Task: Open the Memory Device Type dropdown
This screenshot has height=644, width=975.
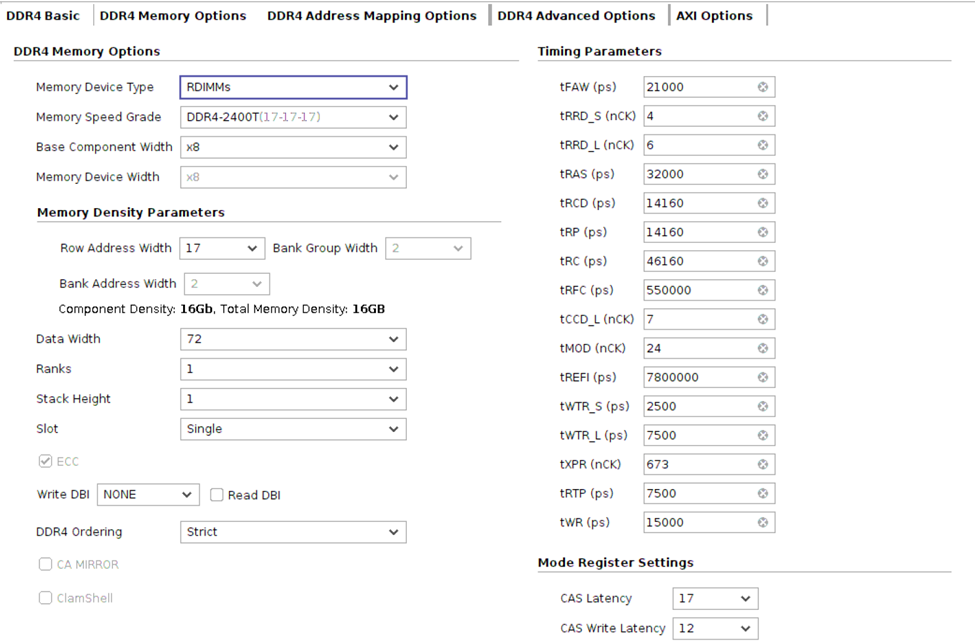Action: point(293,88)
